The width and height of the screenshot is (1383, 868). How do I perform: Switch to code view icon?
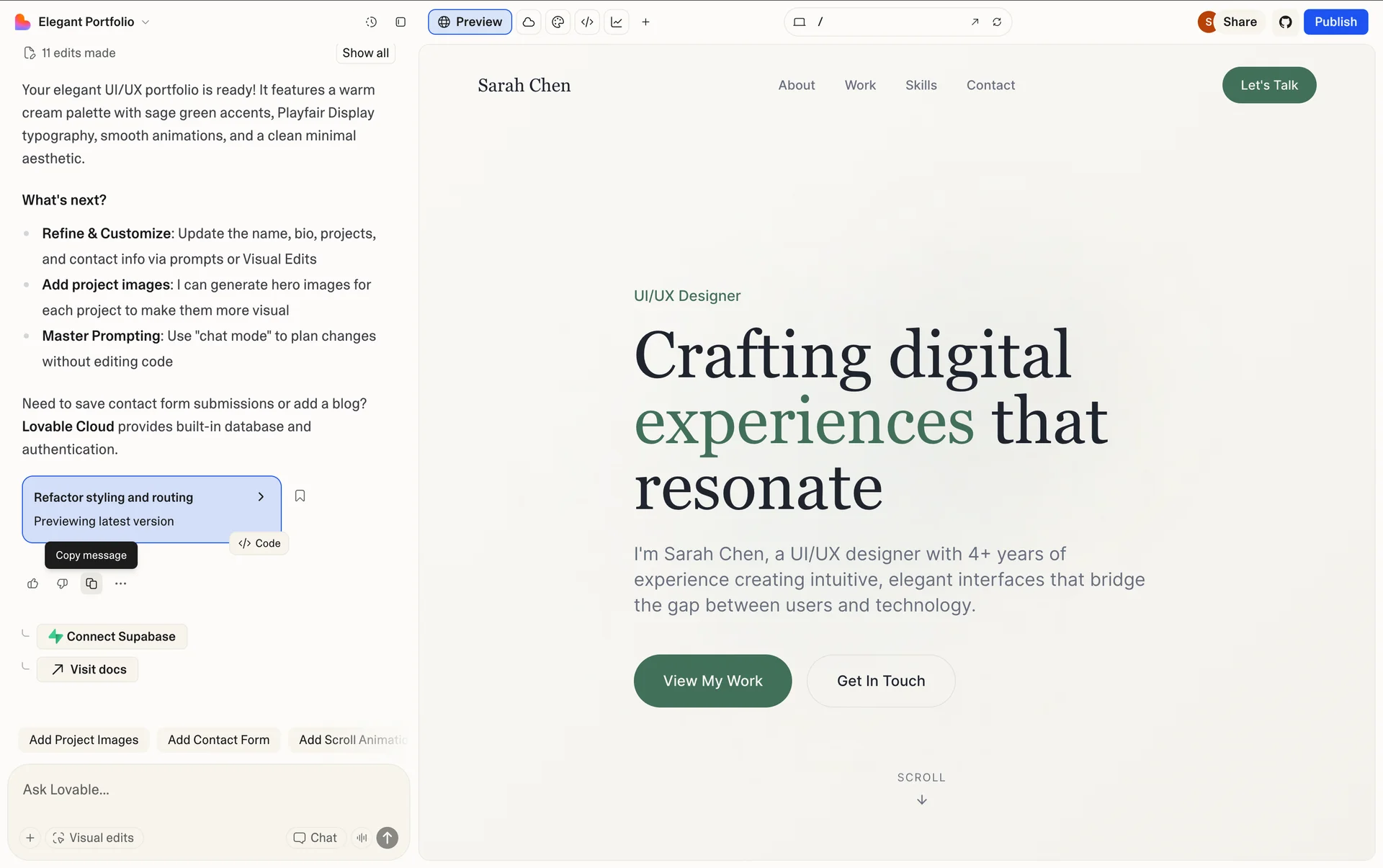pyautogui.click(x=587, y=22)
